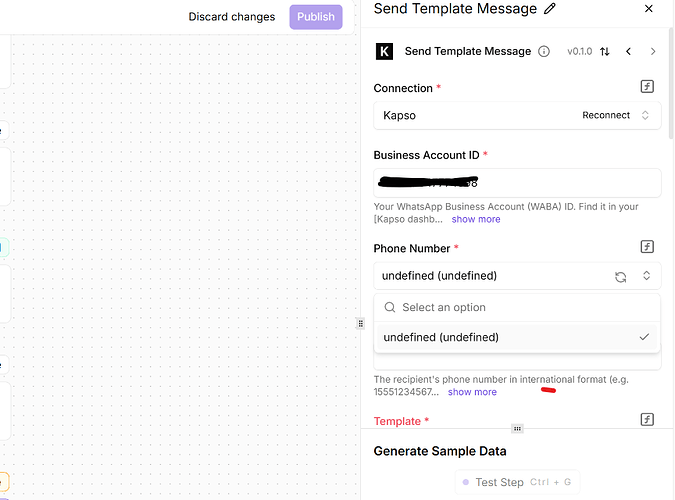This screenshot has width=675, height=500.
Task: Publish the flow
Action: coord(316,17)
